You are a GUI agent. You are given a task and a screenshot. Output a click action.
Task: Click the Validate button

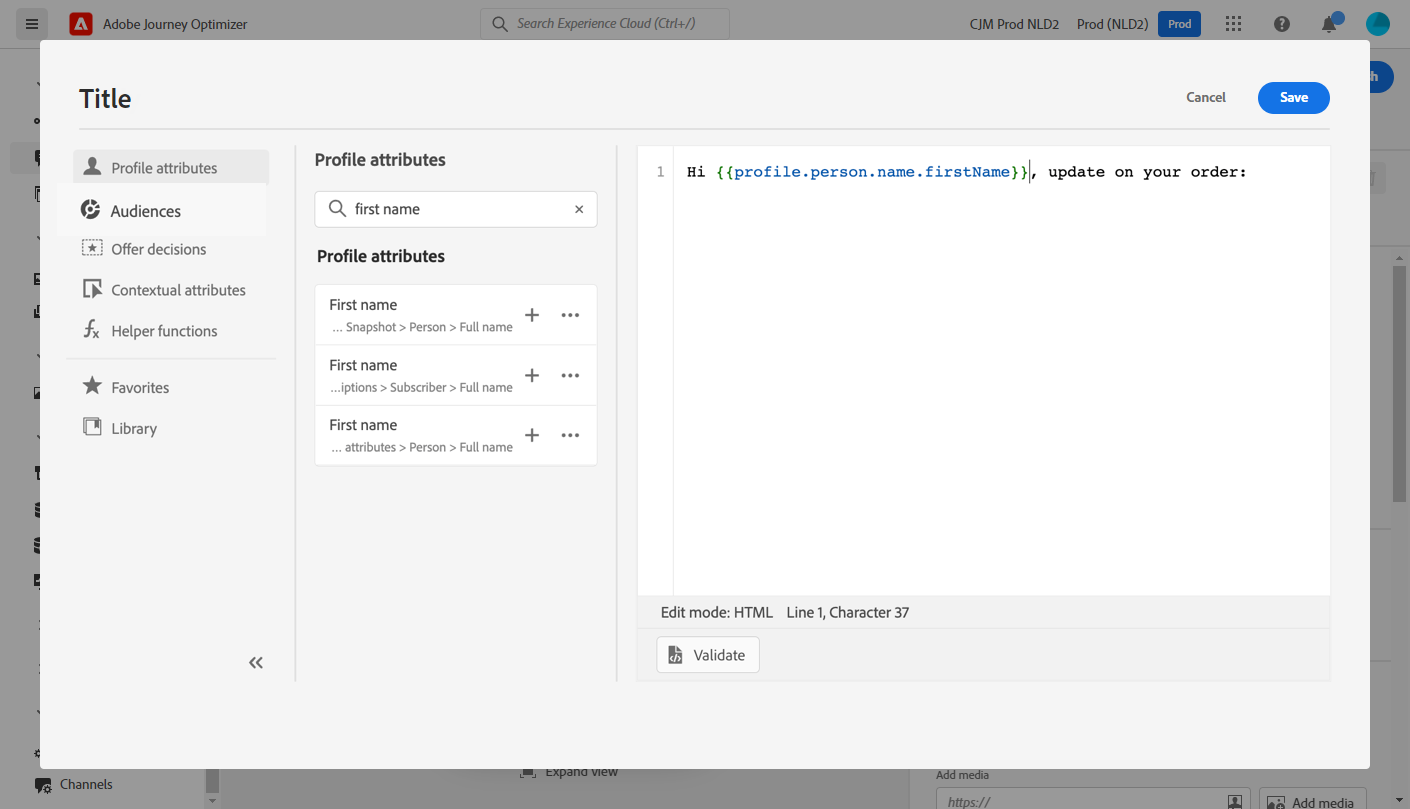click(x=708, y=655)
